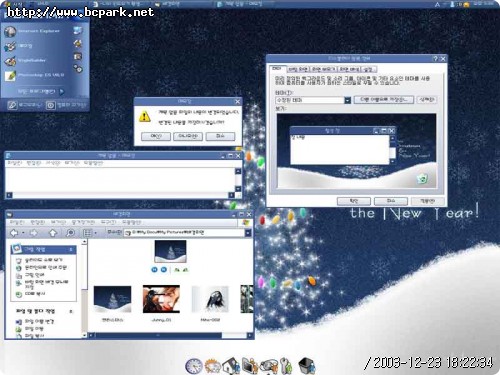500x375 pixels.
Task: Click the Search magnifier in Explorer toolbar
Action: [x=70, y=233]
